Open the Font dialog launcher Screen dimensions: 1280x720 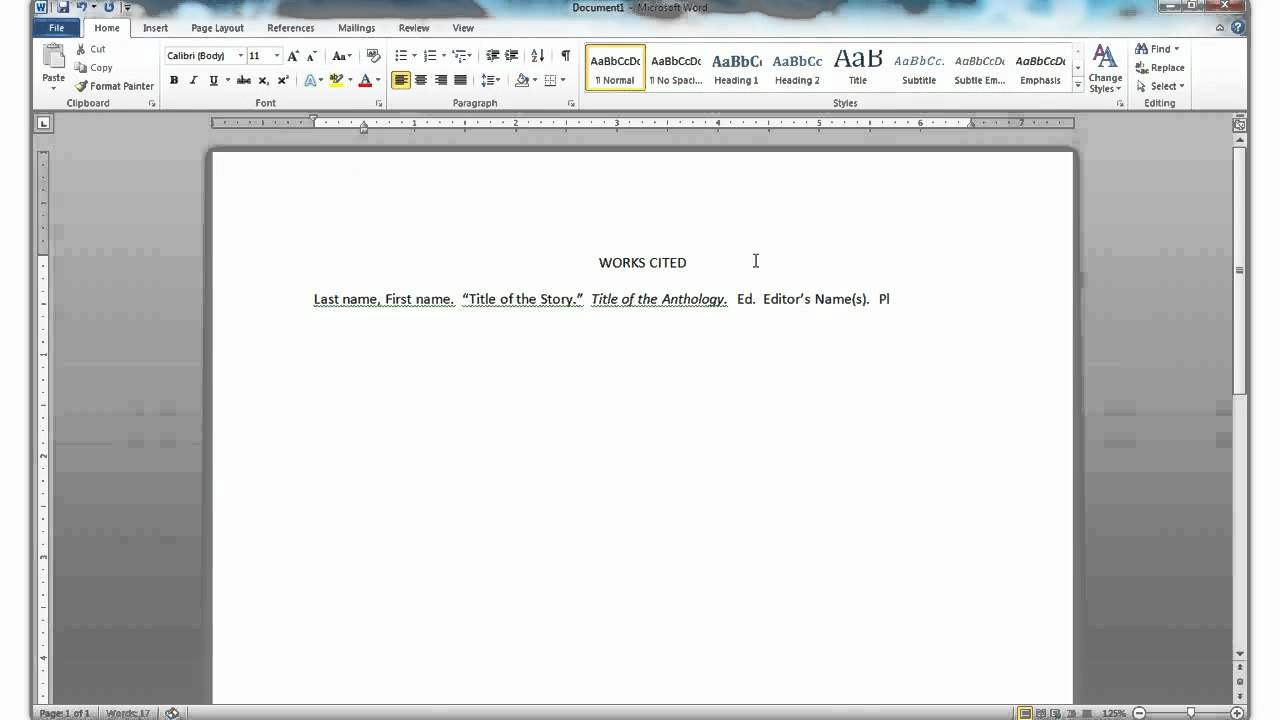(379, 104)
